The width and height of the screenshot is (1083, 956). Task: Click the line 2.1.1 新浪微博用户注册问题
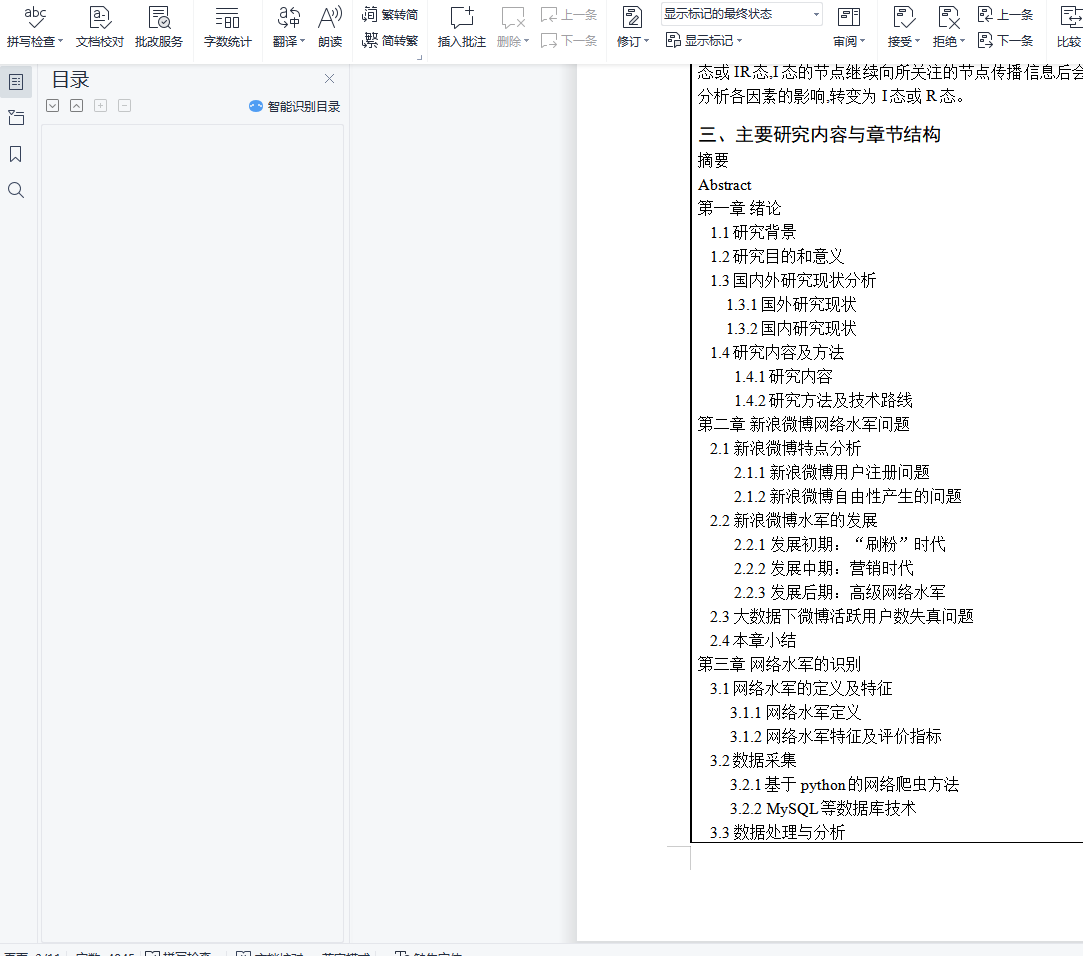click(832, 472)
